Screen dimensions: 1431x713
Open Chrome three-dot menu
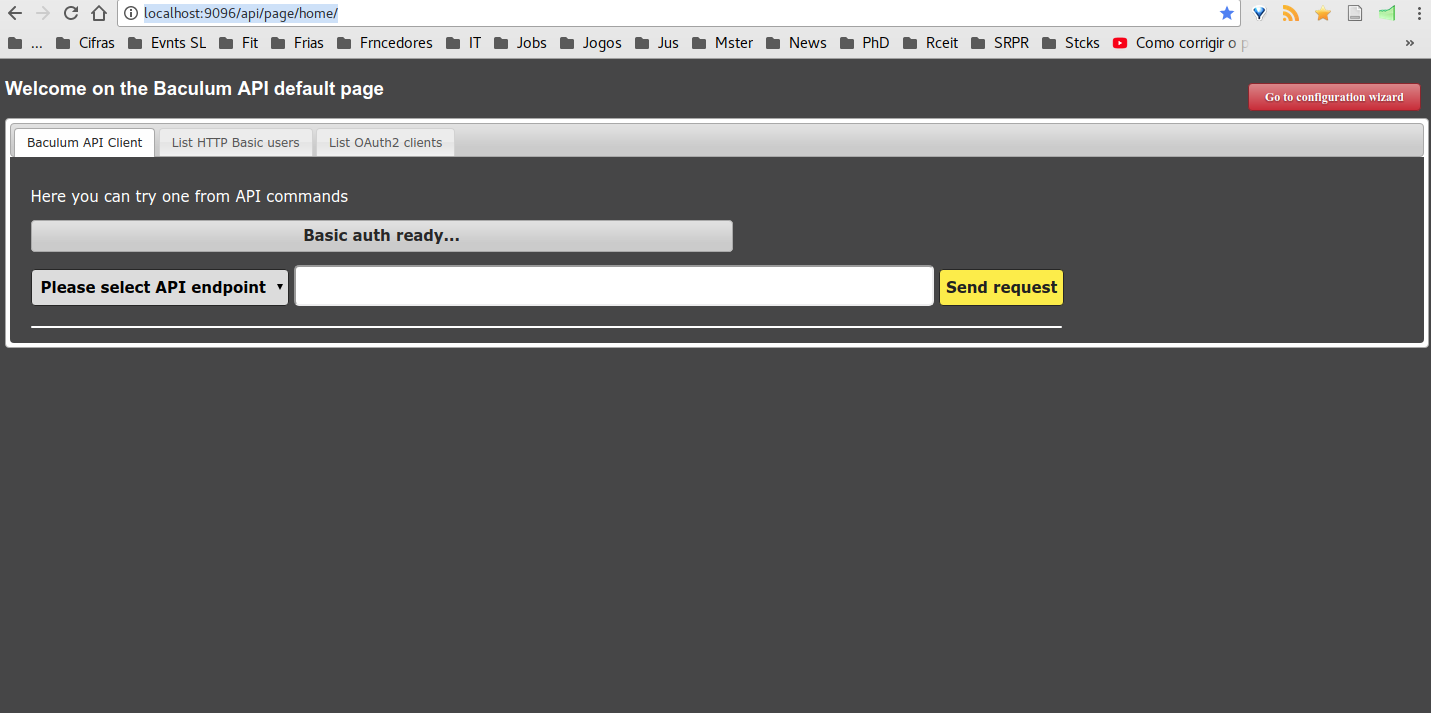[1419, 14]
